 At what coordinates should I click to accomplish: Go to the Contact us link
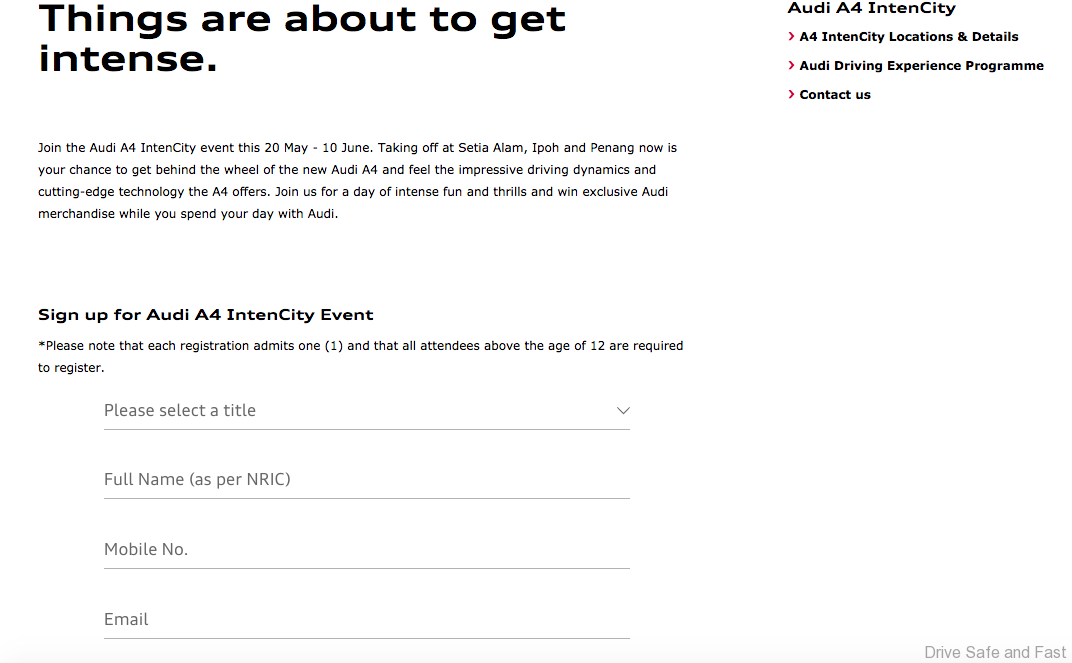pos(835,95)
